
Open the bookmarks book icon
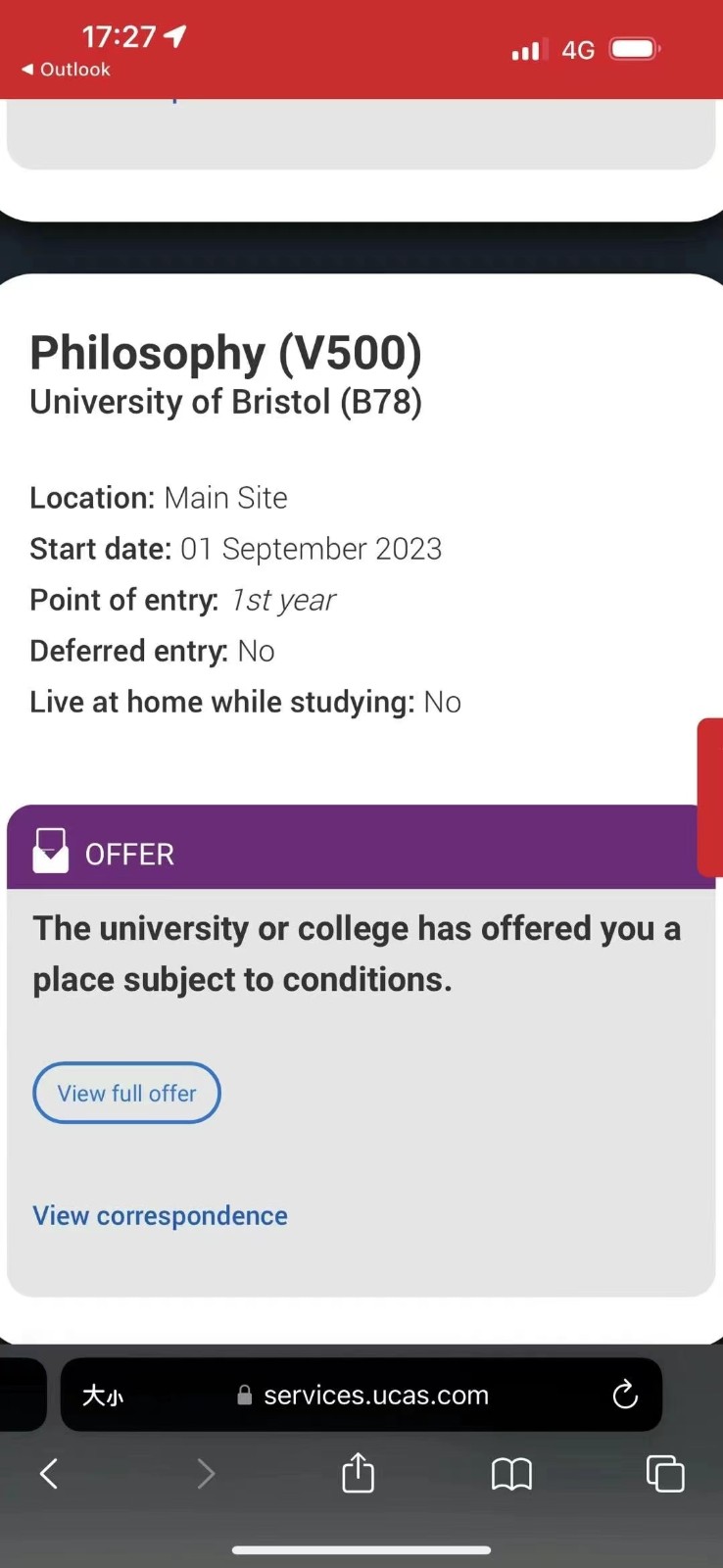coord(511,1473)
